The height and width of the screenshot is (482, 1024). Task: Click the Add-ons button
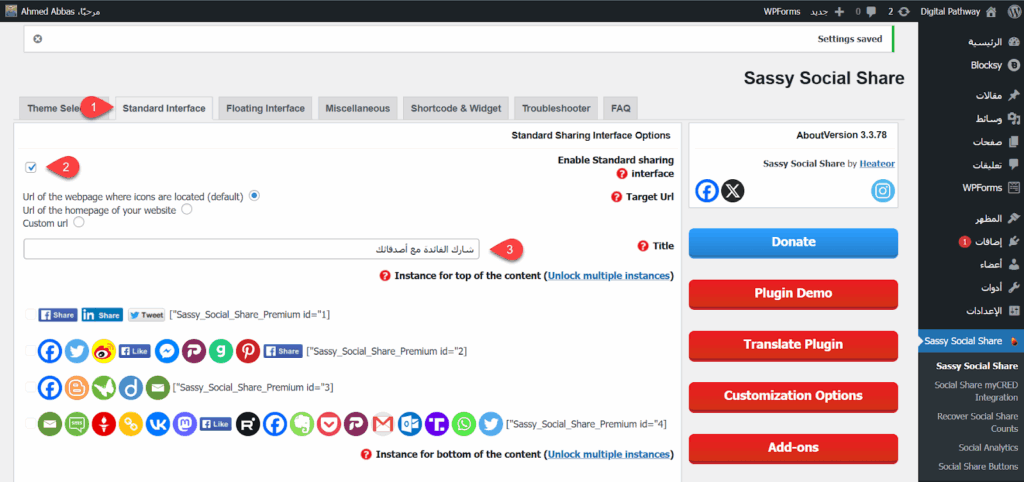pos(793,448)
